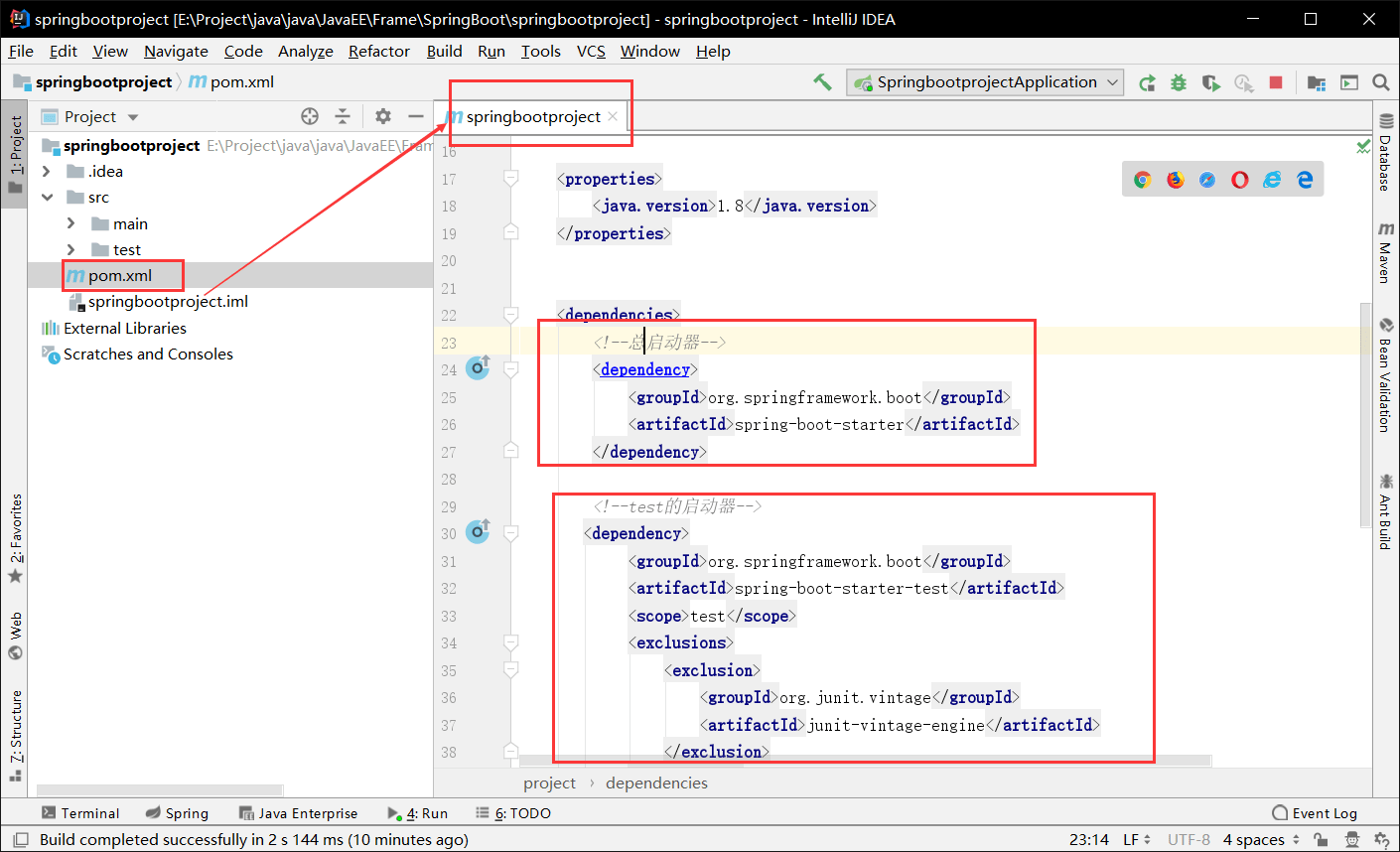Stop the running application with red square
This screenshot has width=1400, height=852.
click(1276, 82)
